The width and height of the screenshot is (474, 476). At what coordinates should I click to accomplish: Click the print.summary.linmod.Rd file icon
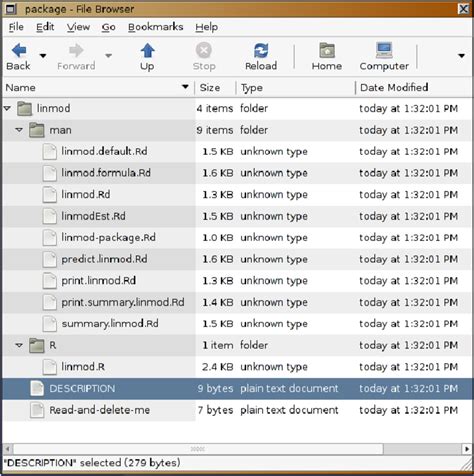(x=50, y=302)
